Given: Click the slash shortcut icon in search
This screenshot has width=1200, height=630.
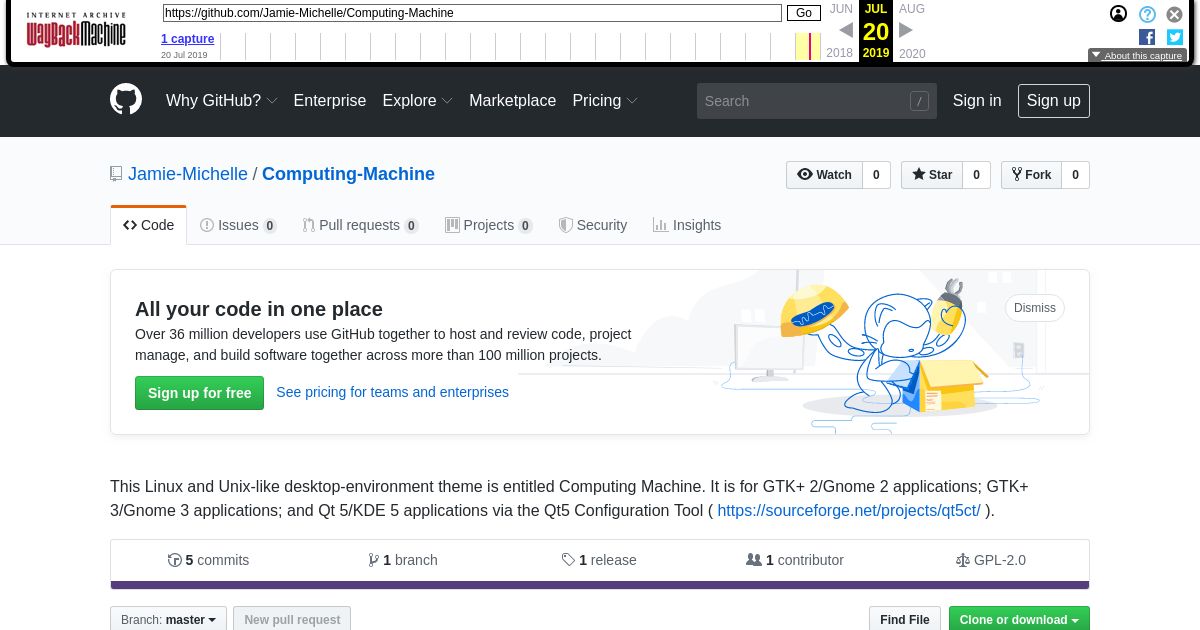Looking at the screenshot, I should [x=919, y=101].
